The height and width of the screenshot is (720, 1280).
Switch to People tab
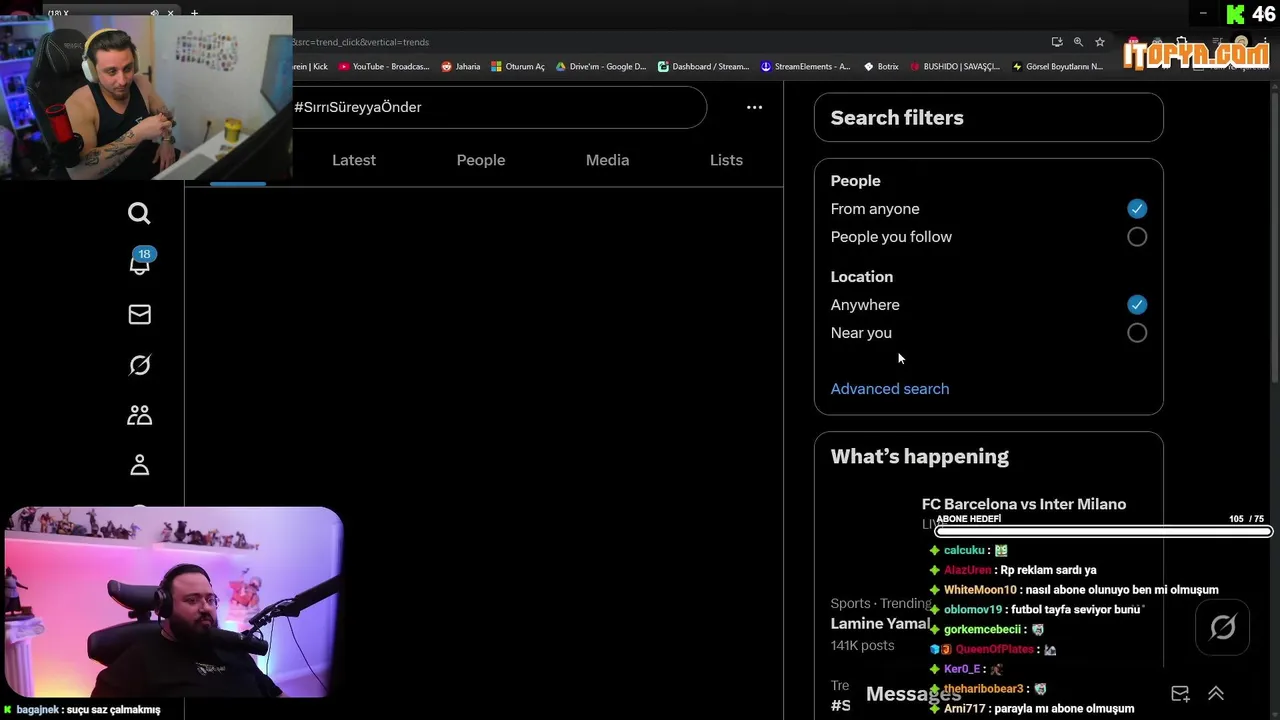coord(481,160)
